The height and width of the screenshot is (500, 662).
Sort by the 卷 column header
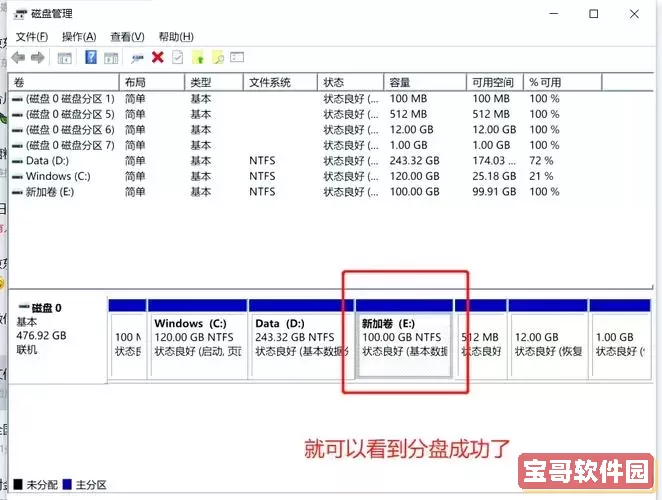coord(64,82)
